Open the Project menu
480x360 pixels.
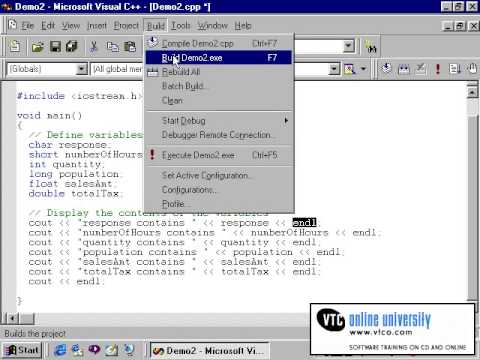point(126,26)
